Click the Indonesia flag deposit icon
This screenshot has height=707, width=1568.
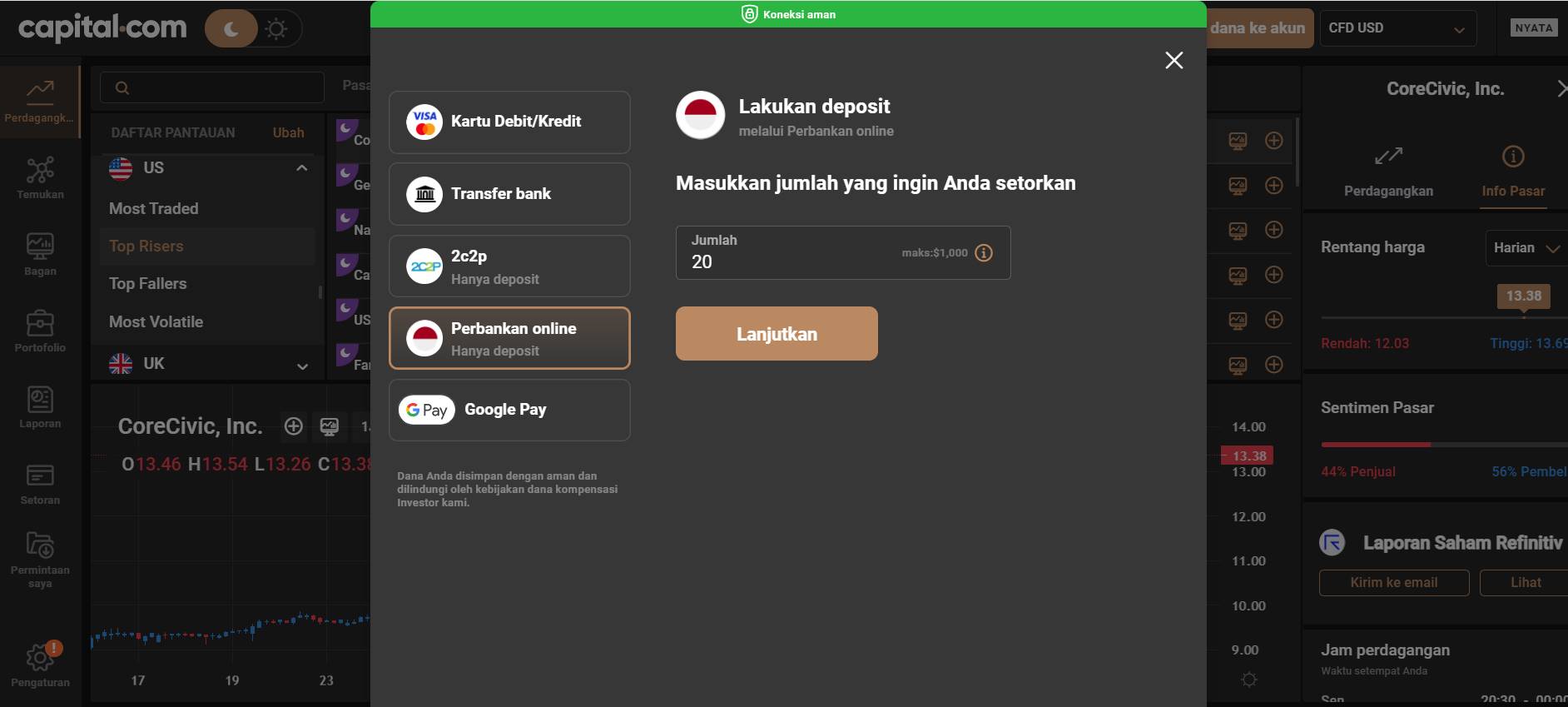(700, 115)
